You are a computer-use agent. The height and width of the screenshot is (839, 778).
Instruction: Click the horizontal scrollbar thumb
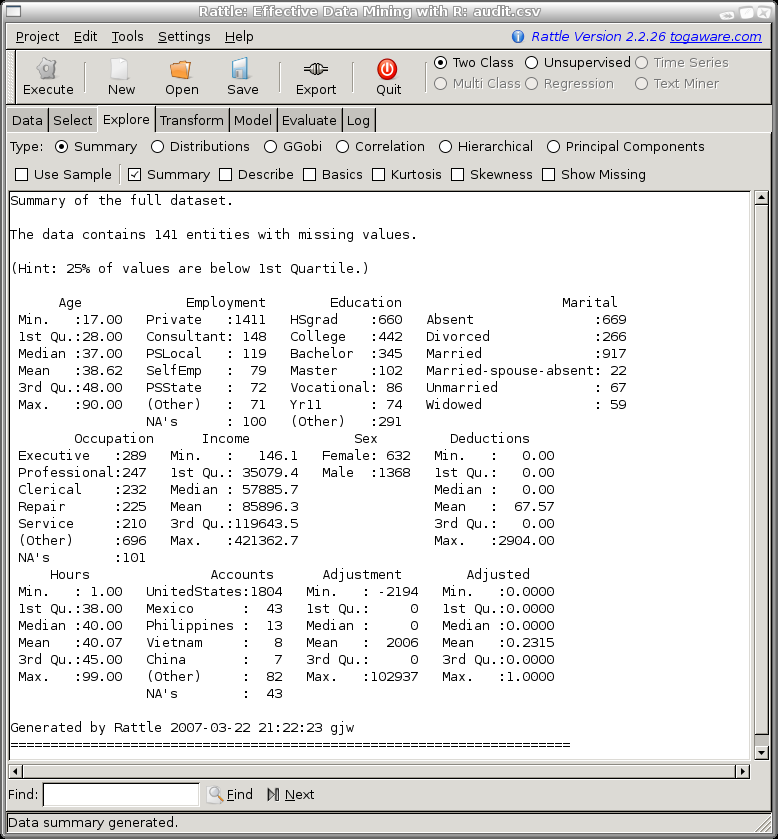click(379, 772)
